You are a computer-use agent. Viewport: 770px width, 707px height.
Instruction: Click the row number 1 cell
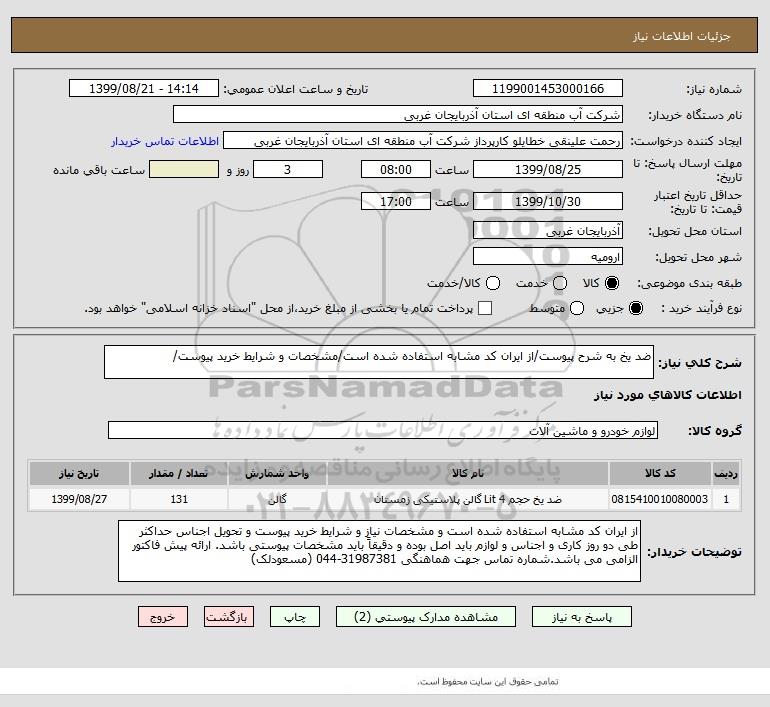click(x=726, y=499)
